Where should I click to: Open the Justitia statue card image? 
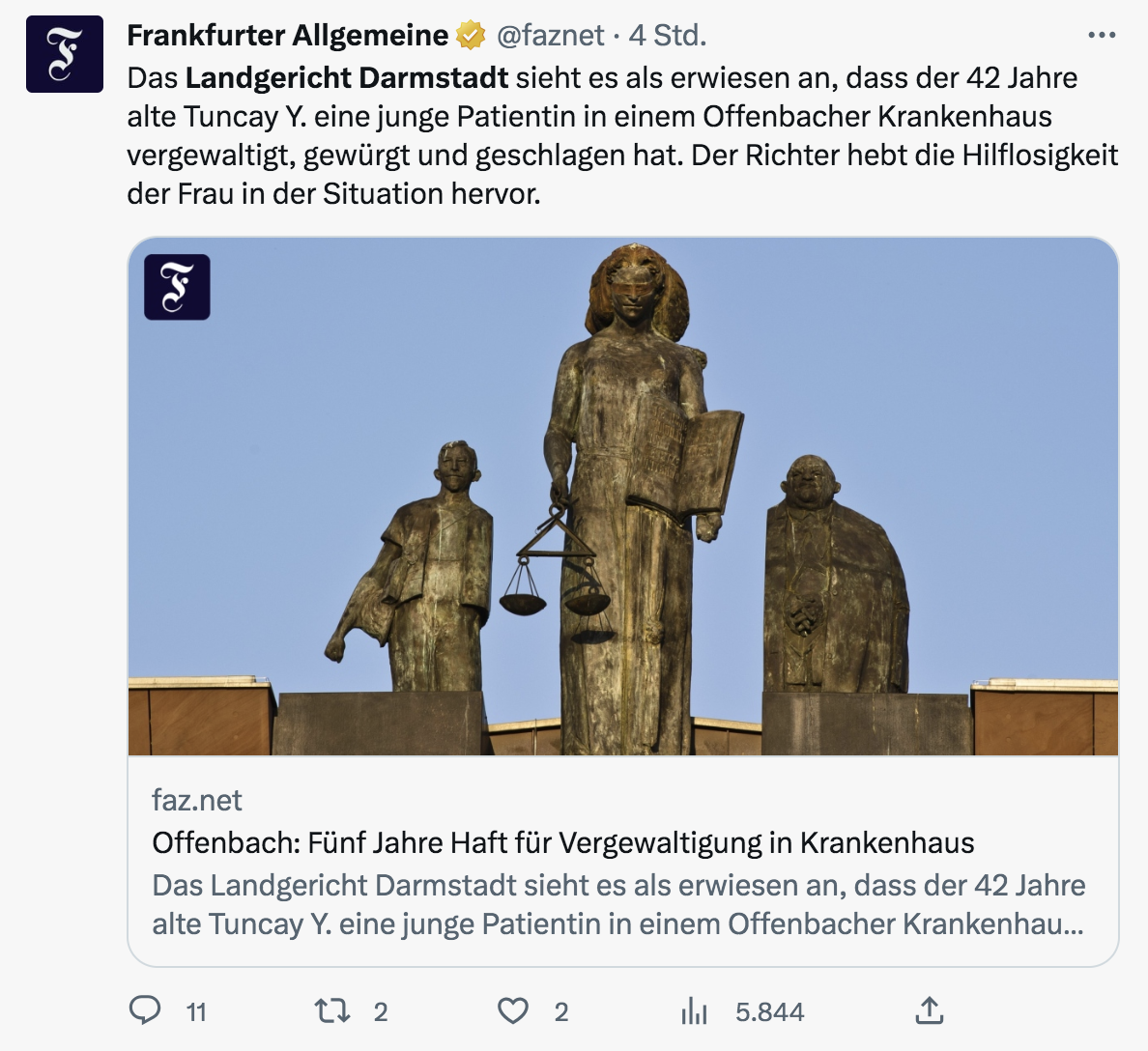point(623,497)
